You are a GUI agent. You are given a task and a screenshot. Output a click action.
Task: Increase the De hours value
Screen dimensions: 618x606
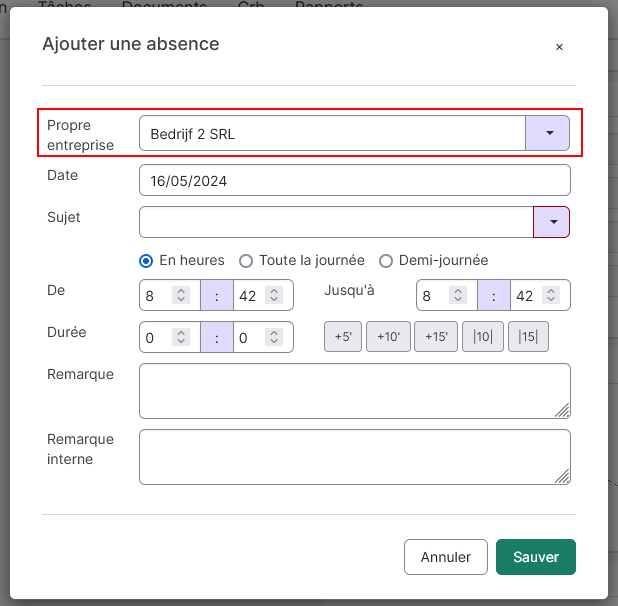pos(181,291)
